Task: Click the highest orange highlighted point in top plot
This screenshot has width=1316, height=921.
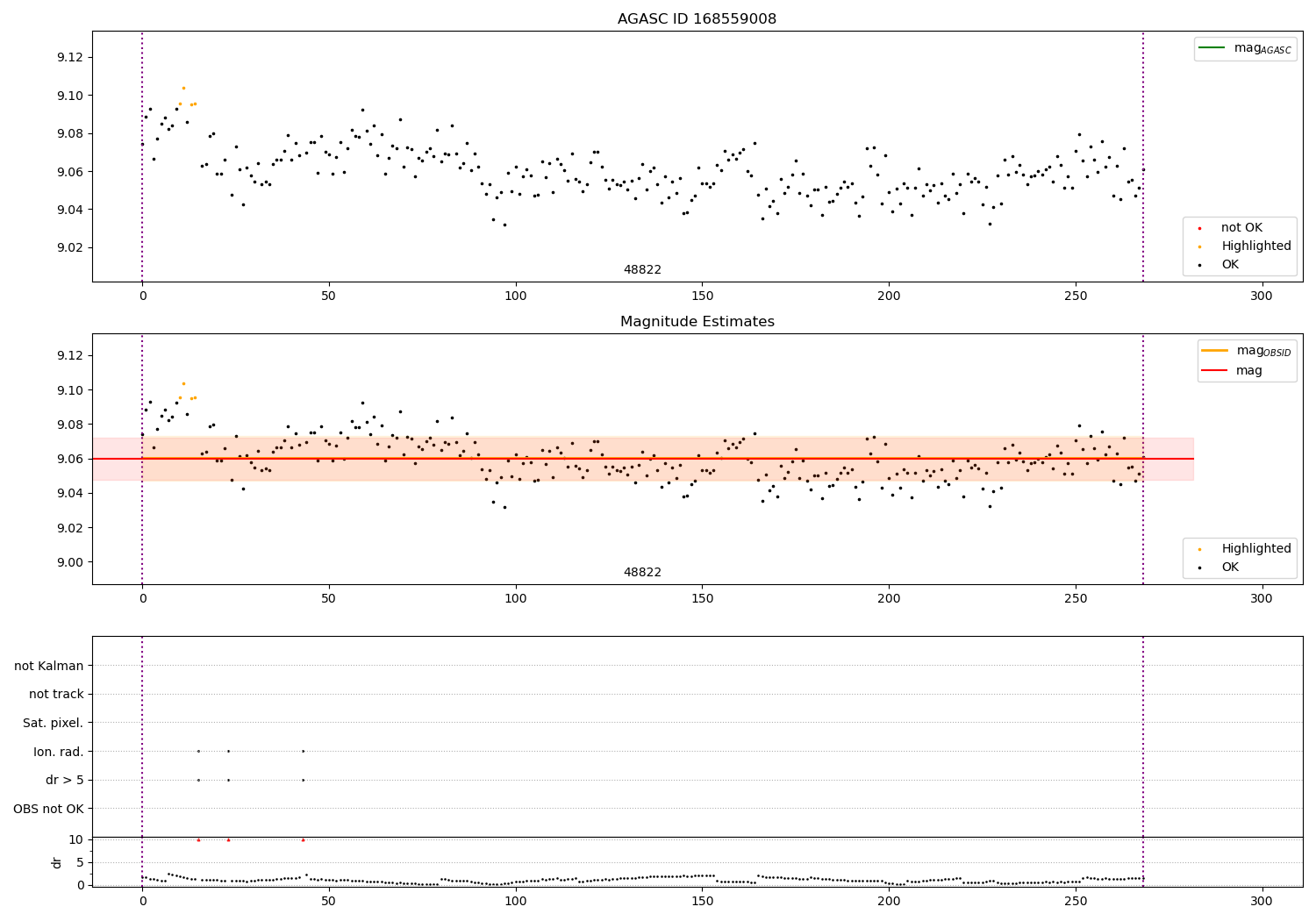Action: click(x=183, y=88)
